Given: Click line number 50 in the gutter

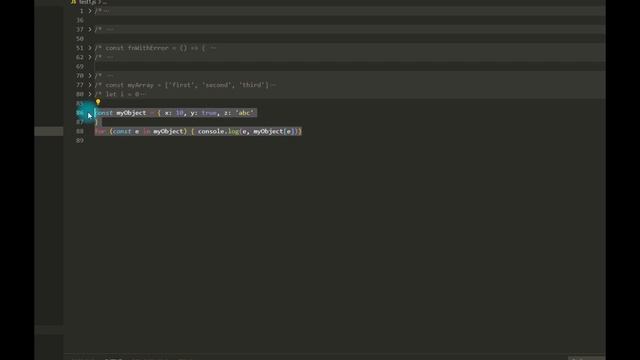Looking at the screenshot, I should point(80,38).
